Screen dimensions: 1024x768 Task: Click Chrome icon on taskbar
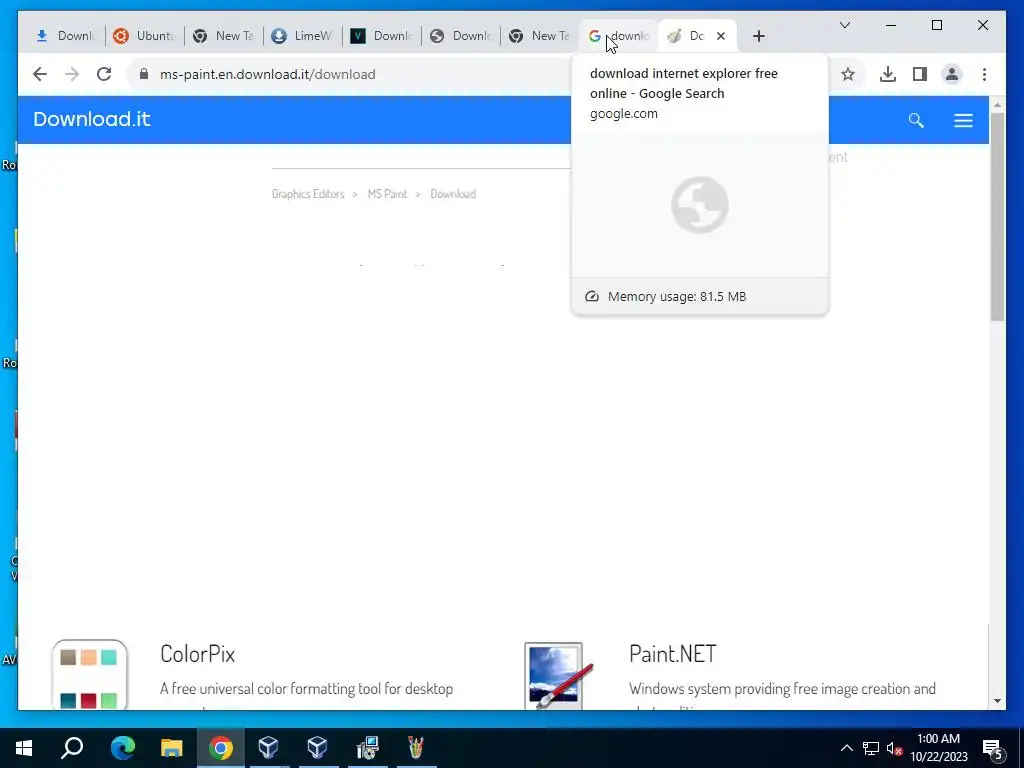[x=221, y=747]
